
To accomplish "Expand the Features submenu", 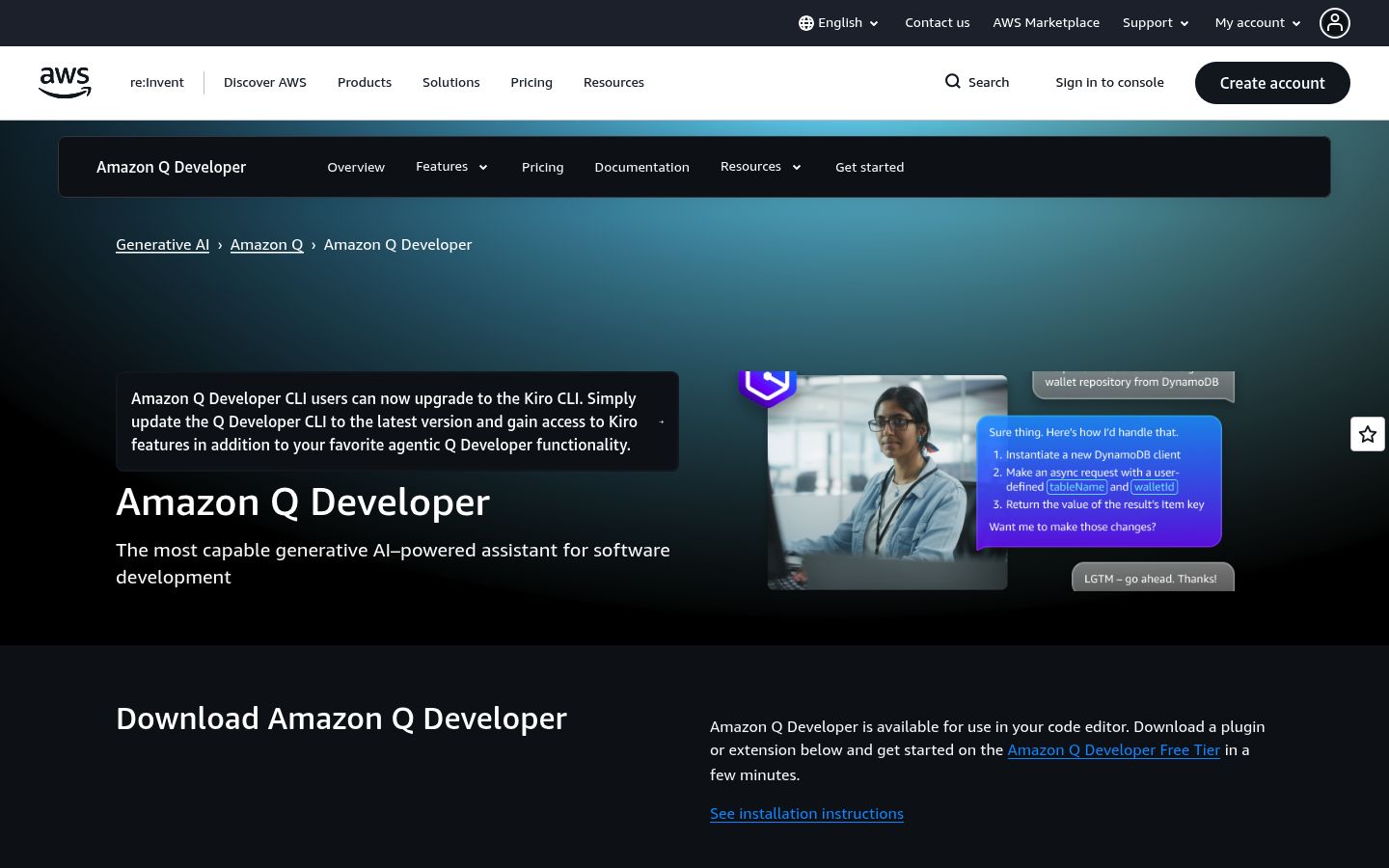I will [x=451, y=167].
